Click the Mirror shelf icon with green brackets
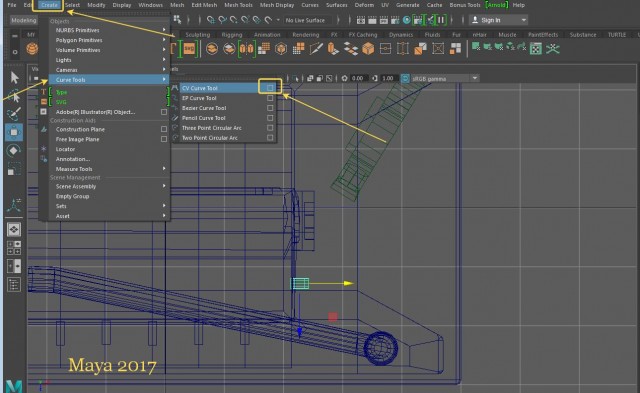Viewport: 640px width, 393px height. (247, 49)
